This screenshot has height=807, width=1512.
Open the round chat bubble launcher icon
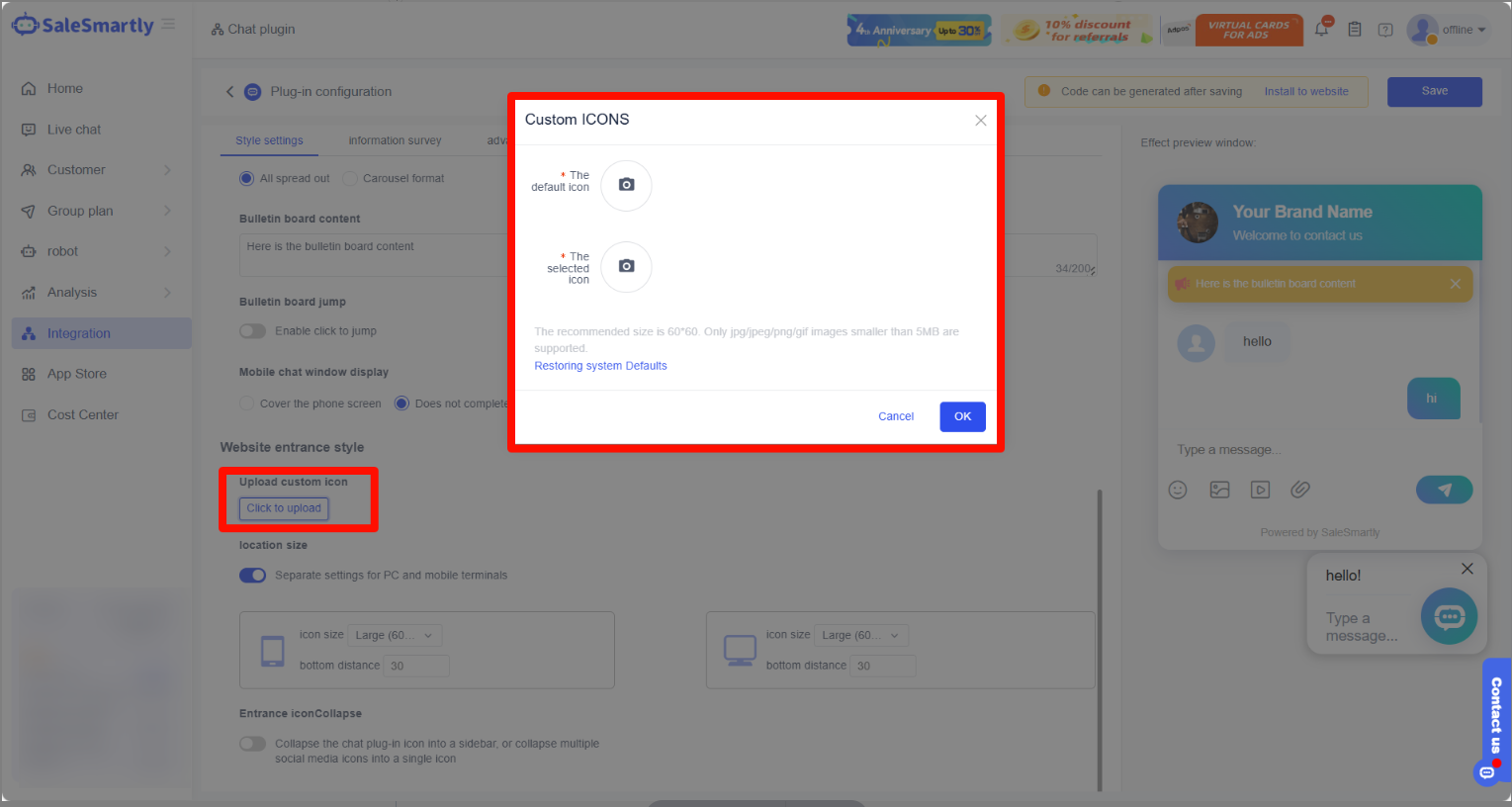[x=1449, y=617]
